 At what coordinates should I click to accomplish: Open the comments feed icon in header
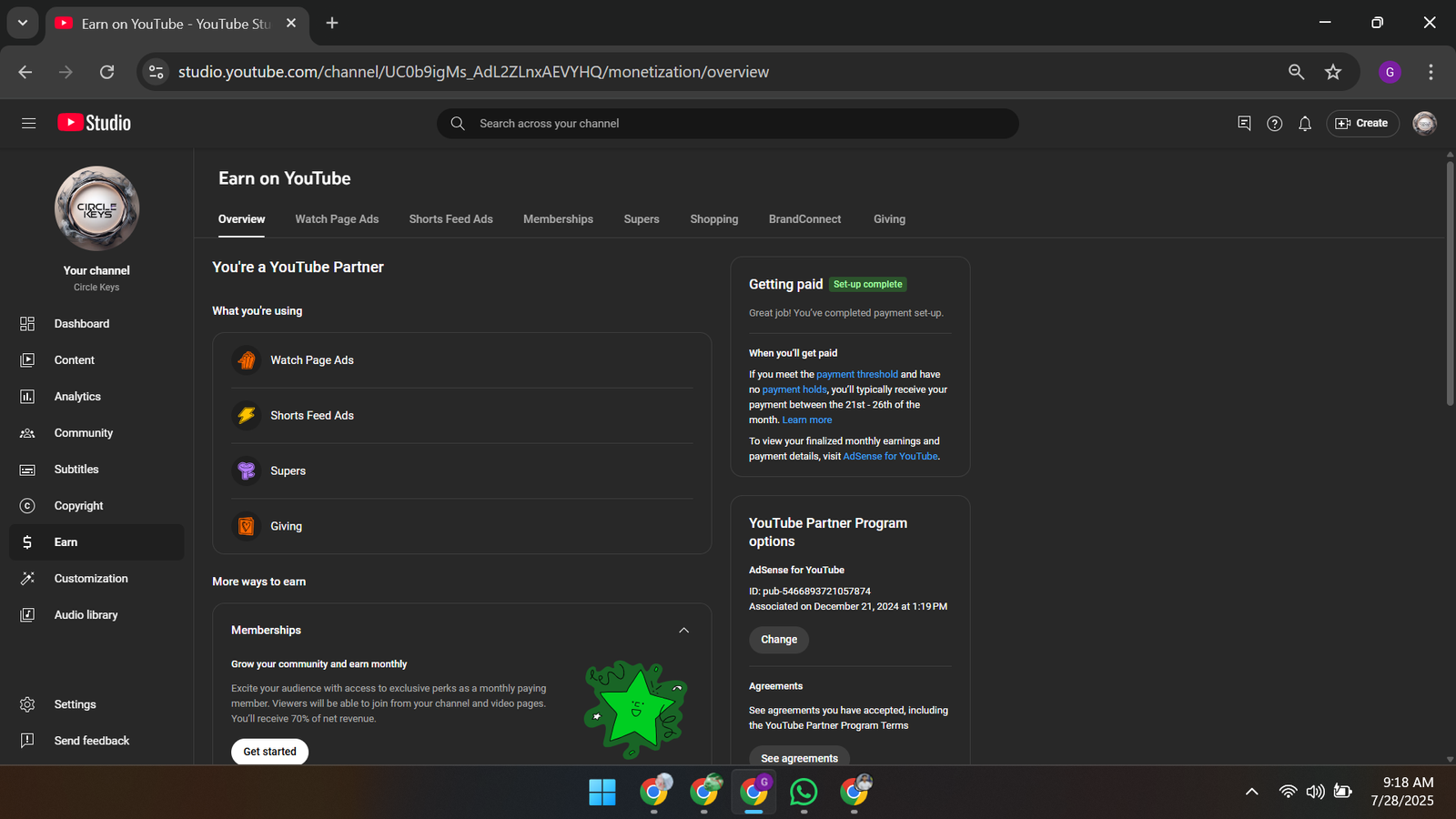[1244, 123]
